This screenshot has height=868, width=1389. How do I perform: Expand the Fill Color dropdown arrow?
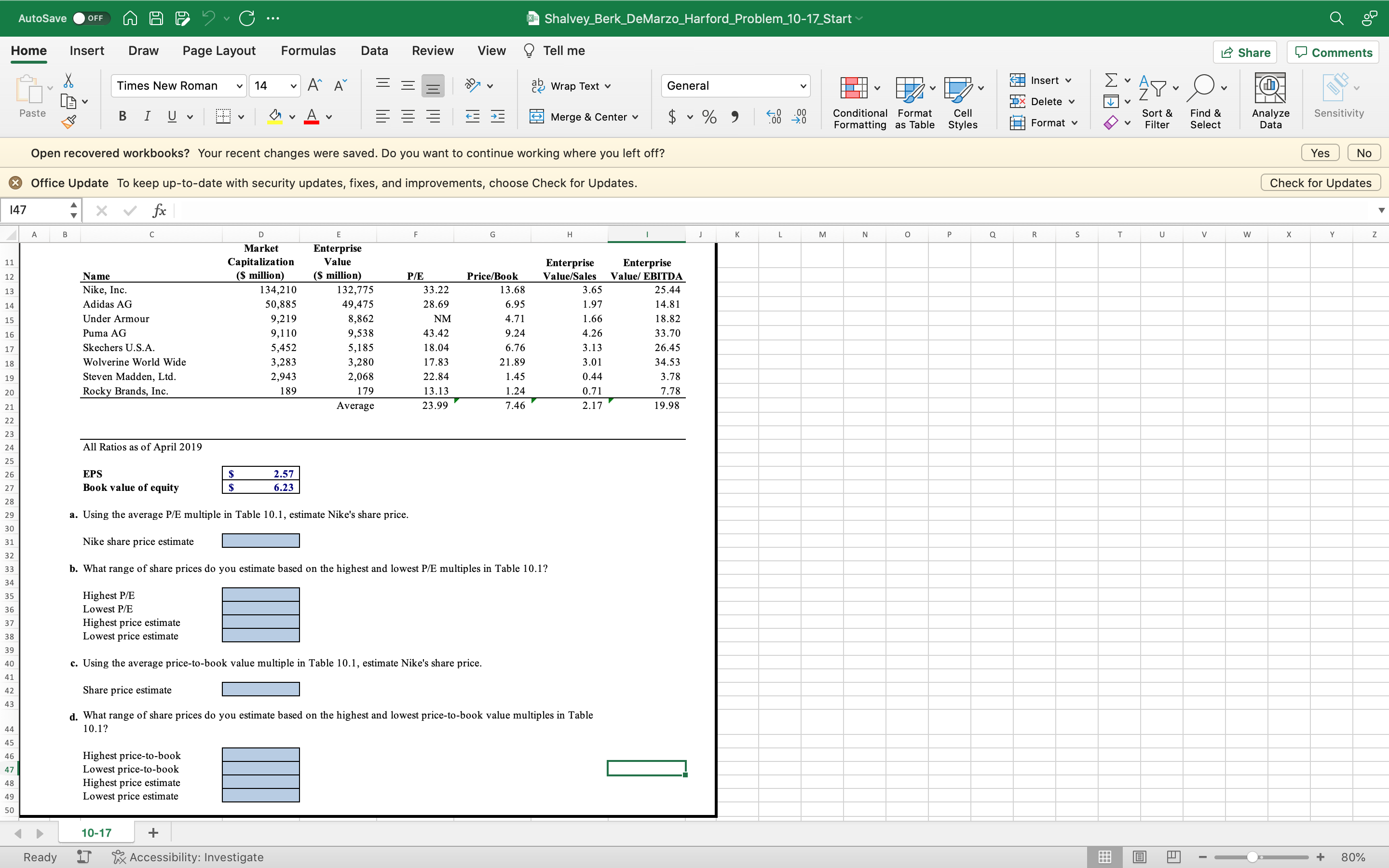(x=292, y=117)
